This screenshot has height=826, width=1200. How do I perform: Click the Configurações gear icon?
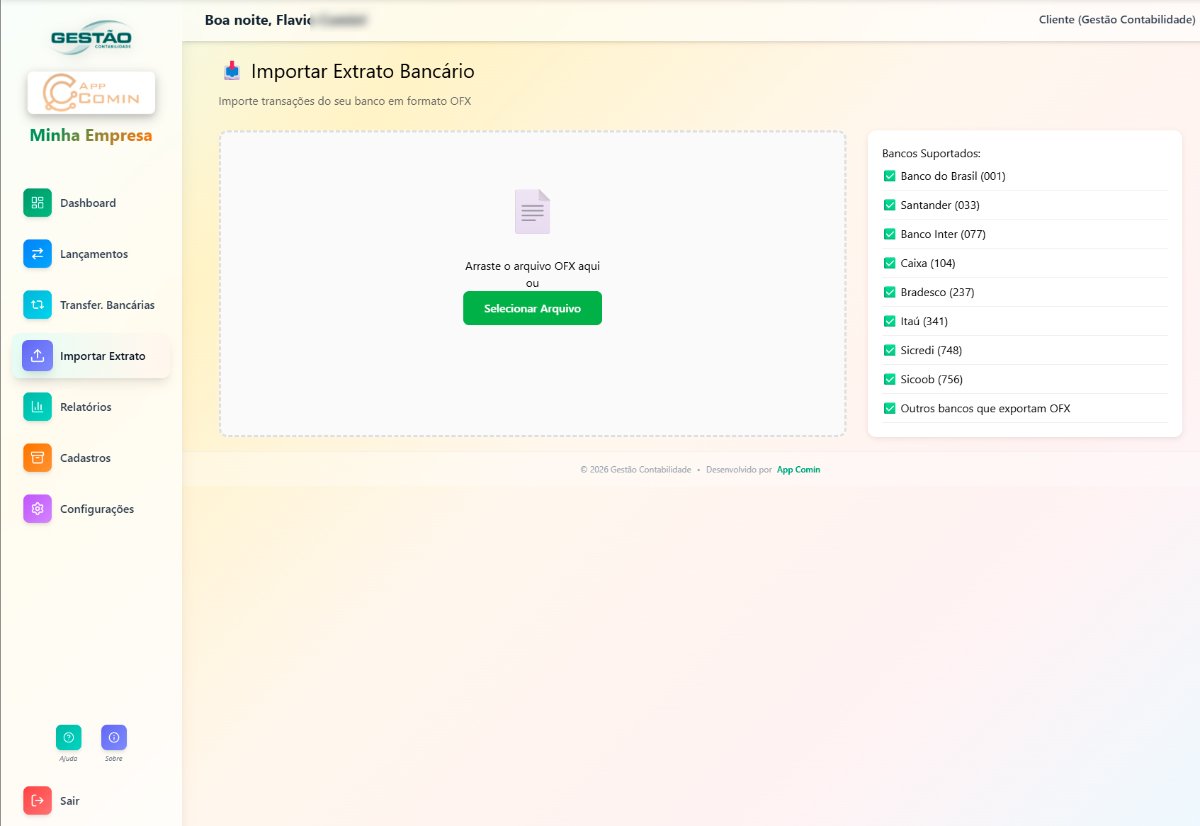[x=37, y=509]
